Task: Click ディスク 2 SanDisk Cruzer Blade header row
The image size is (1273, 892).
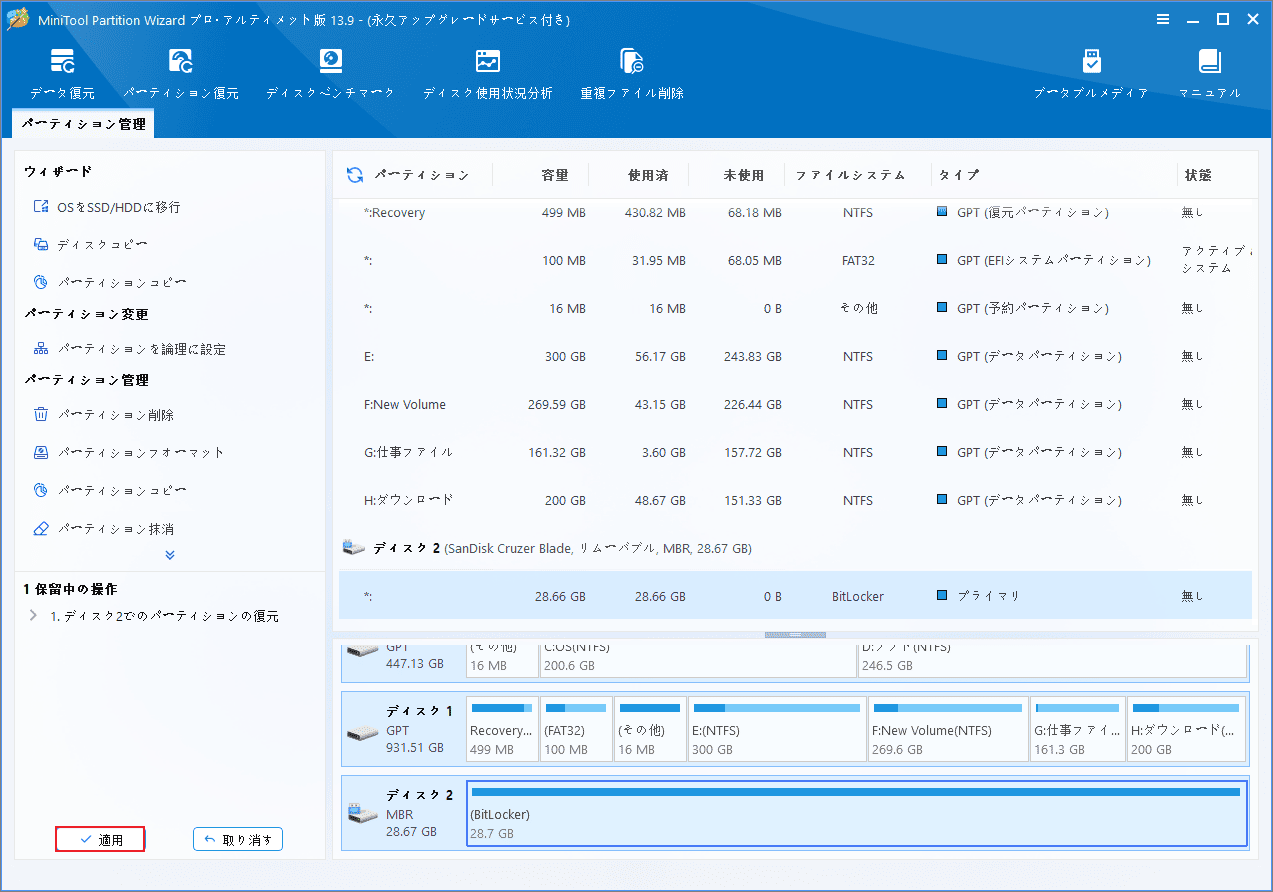Action: 795,548
